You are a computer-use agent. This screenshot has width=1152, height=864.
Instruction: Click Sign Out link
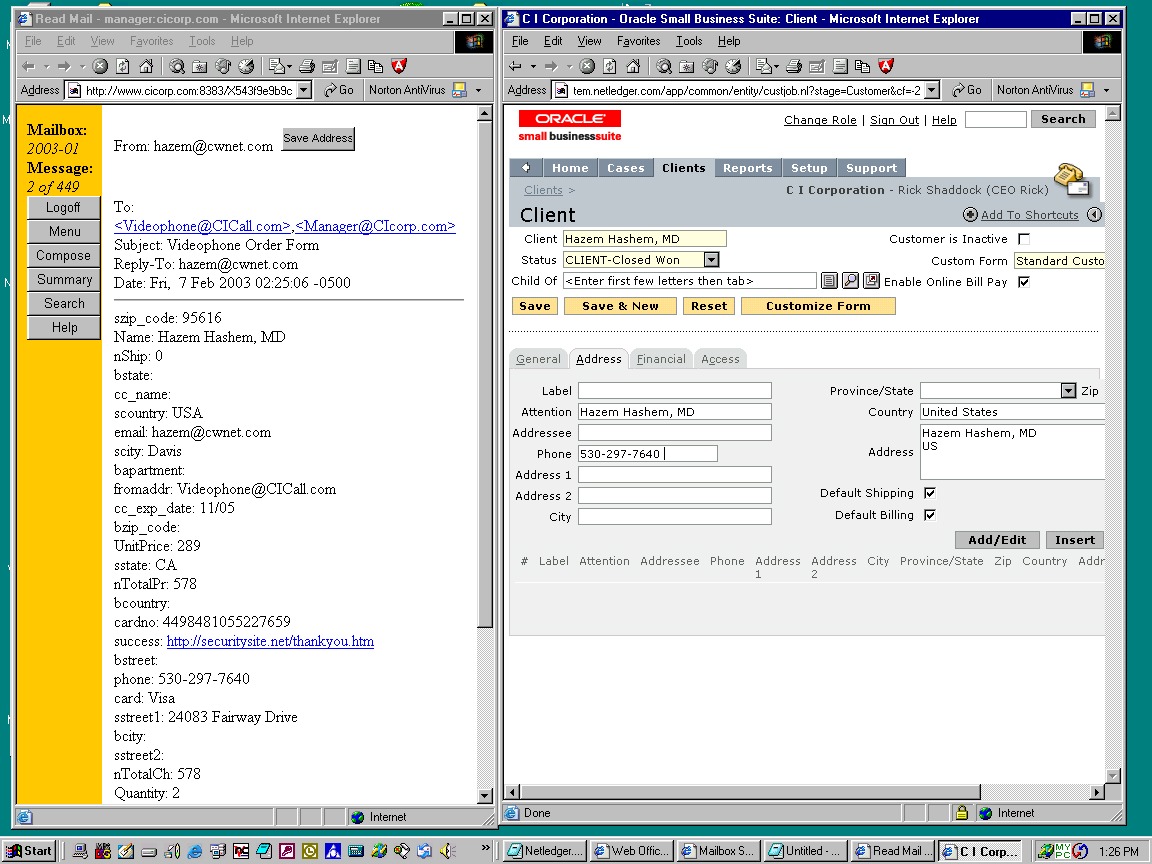tap(894, 120)
